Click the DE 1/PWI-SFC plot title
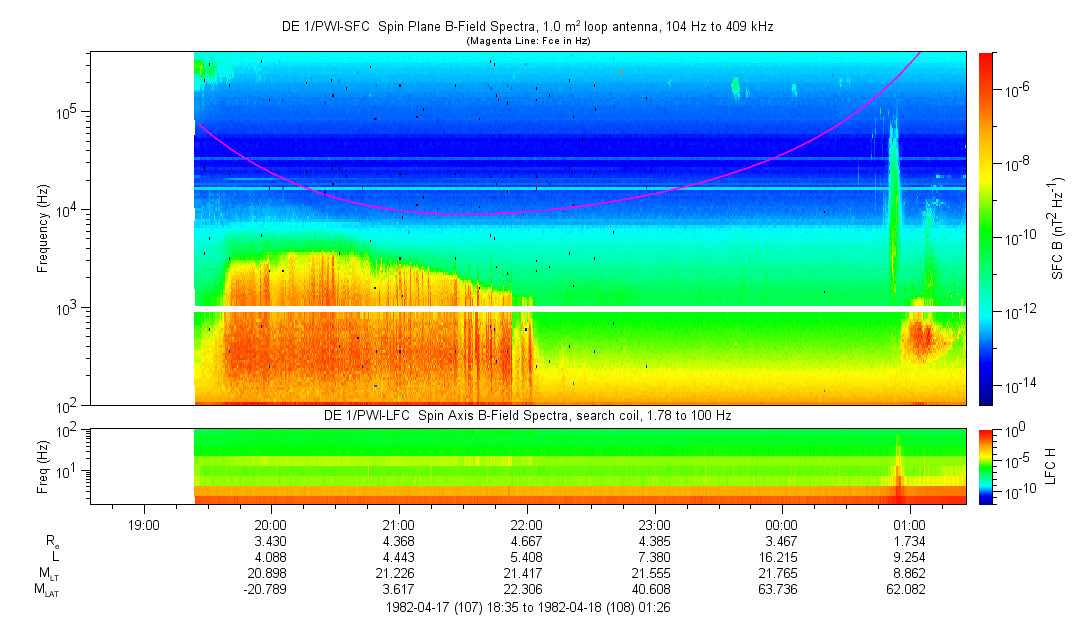Screen dimensions: 1083x620 (527, 27)
